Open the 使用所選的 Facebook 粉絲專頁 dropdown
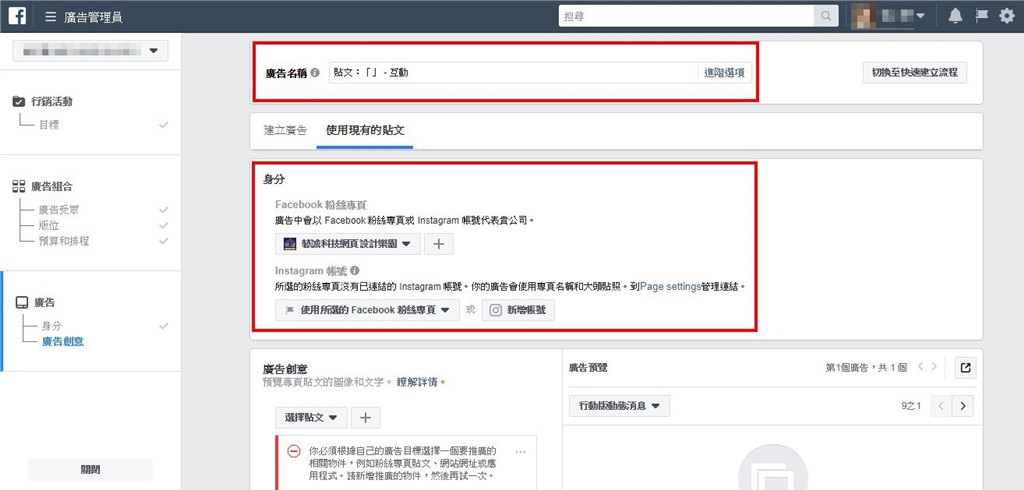This screenshot has height=490, width=1024. point(367,310)
